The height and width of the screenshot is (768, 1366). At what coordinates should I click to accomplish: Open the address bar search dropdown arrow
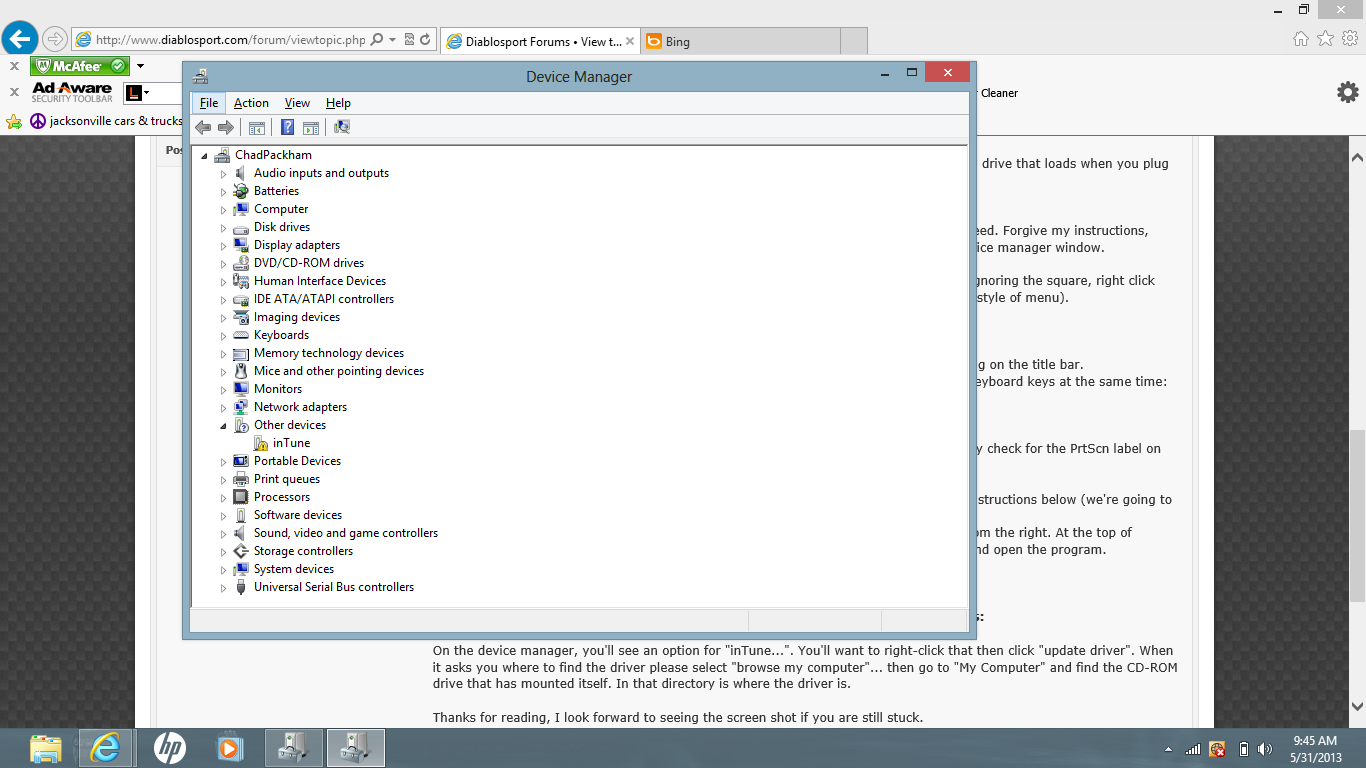pyautogui.click(x=393, y=40)
